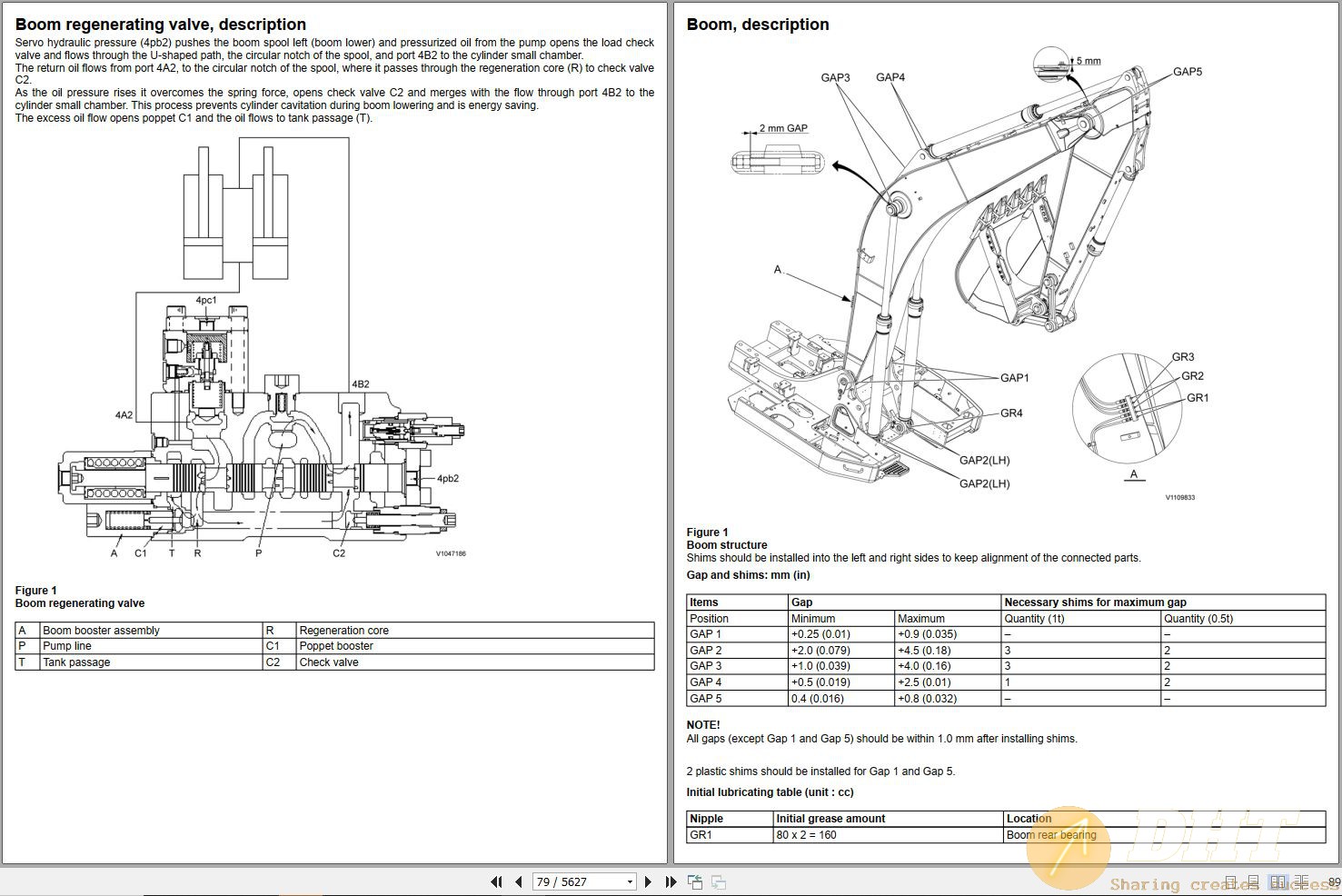Click the 'Boom regenerating valve' figure caption
This screenshot has width=1342, height=896.
pos(80,603)
